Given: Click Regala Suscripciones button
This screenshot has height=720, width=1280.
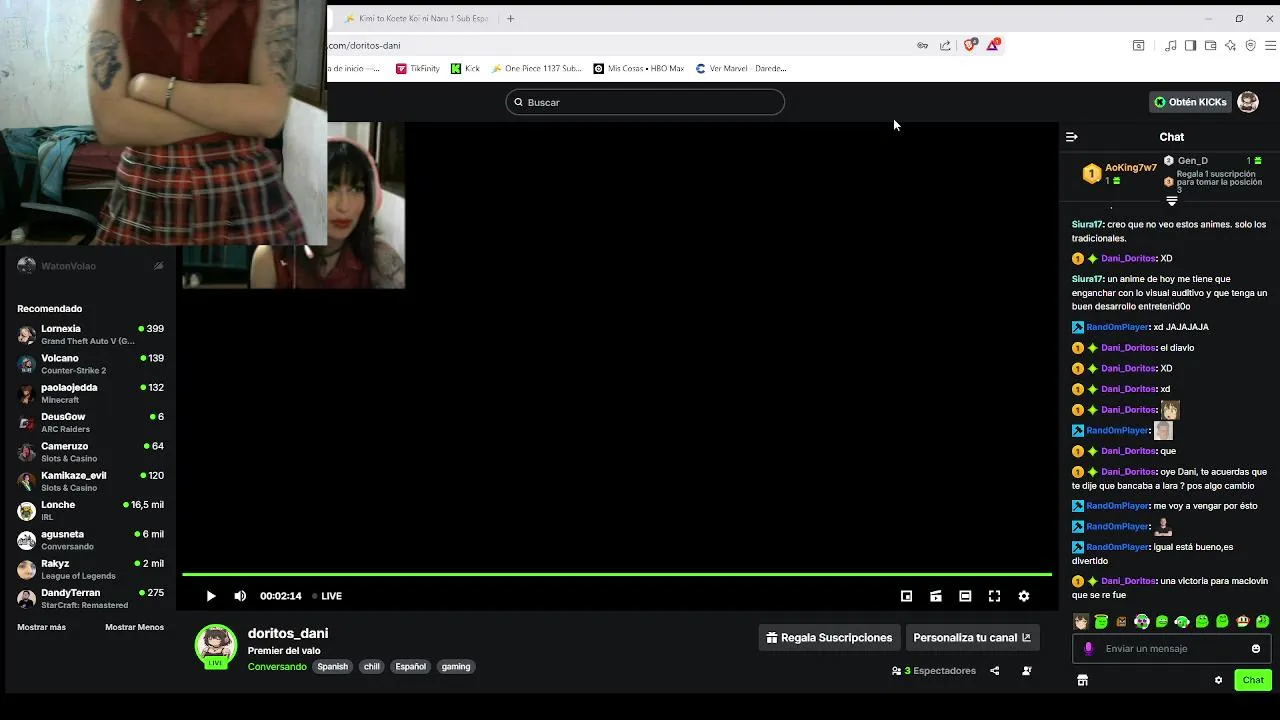Looking at the screenshot, I should click(x=829, y=638).
